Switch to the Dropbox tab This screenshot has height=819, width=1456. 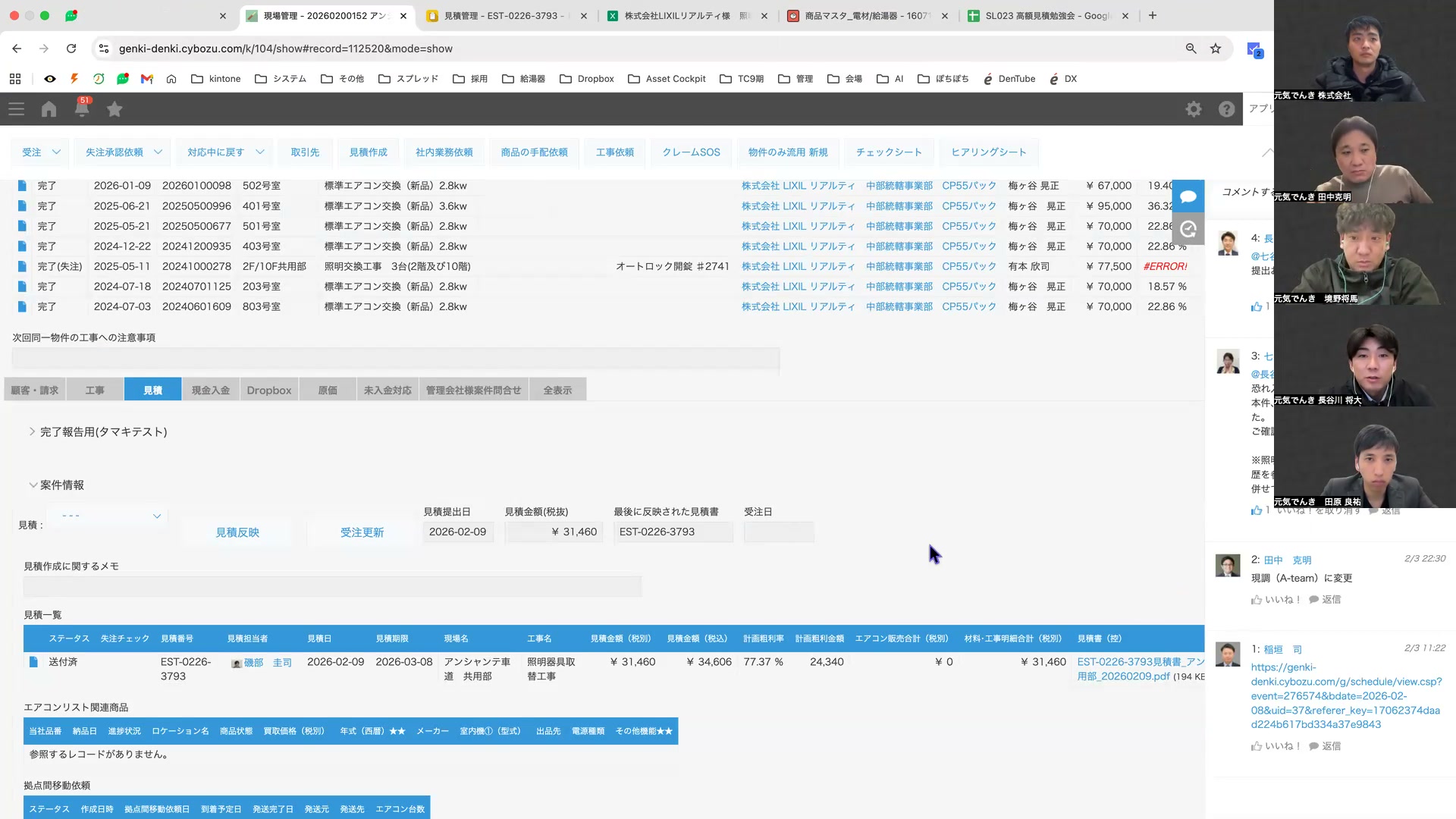click(x=269, y=391)
